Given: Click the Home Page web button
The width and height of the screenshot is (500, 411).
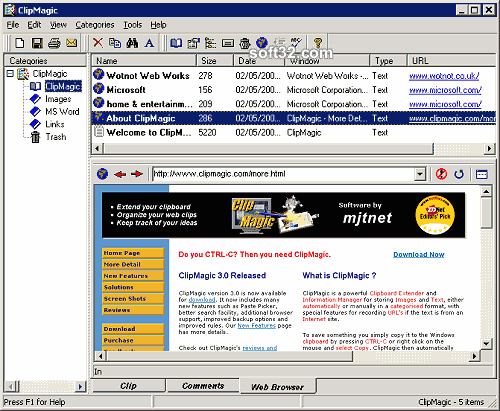Looking at the screenshot, I should pyautogui.click(x=133, y=253).
